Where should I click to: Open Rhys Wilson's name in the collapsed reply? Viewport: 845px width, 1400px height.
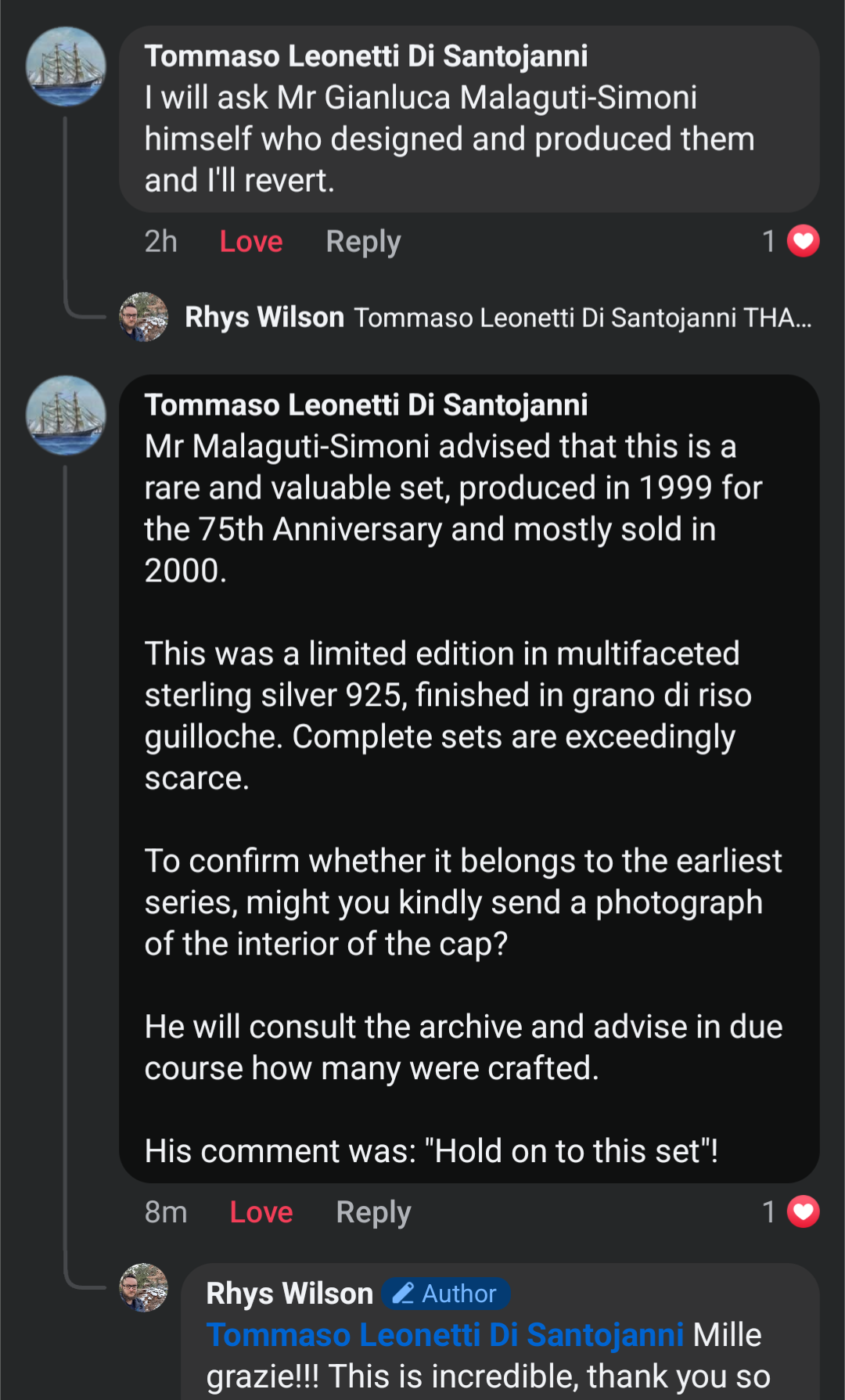(264, 317)
